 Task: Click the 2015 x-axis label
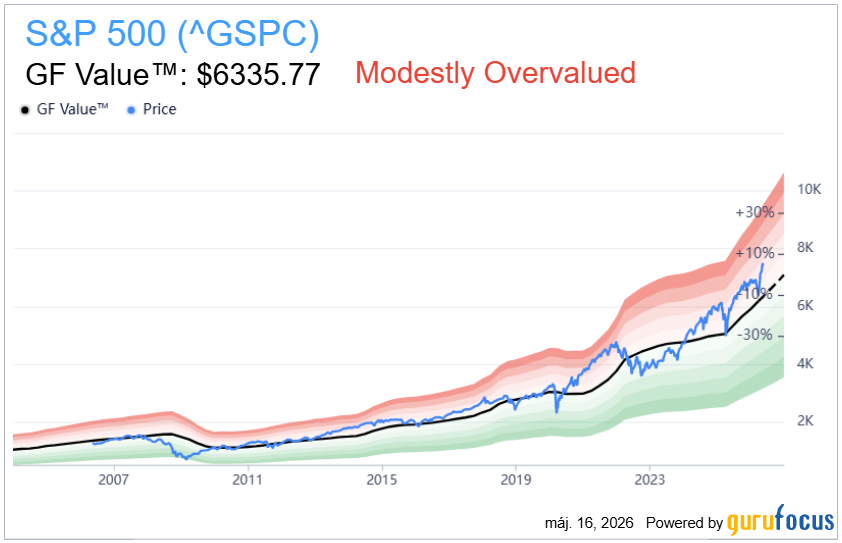click(382, 479)
